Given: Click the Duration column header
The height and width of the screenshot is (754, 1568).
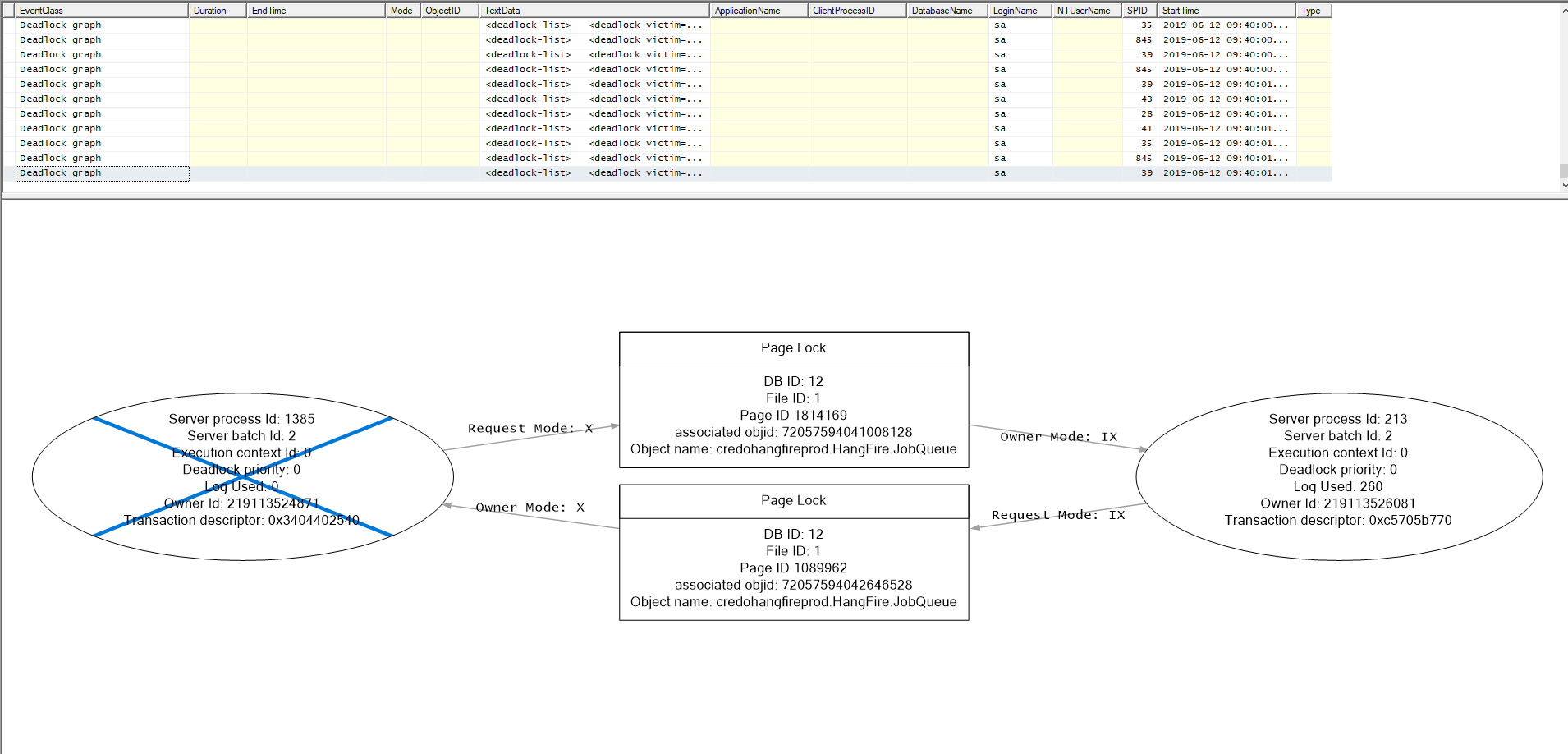Looking at the screenshot, I should 216,10.
